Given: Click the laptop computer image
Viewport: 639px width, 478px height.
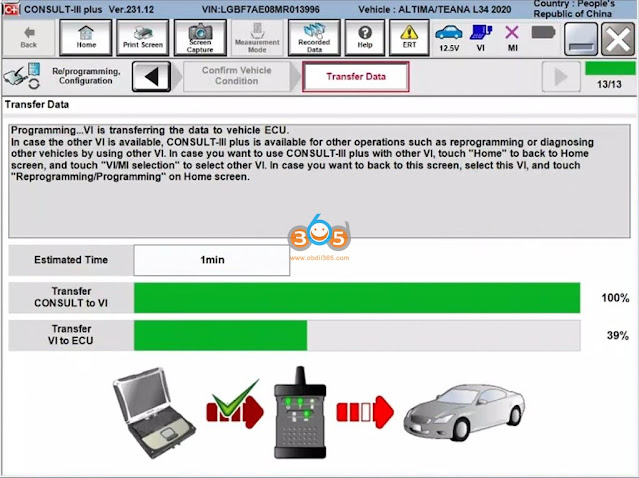Looking at the screenshot, I should click(x=154, y=412).
